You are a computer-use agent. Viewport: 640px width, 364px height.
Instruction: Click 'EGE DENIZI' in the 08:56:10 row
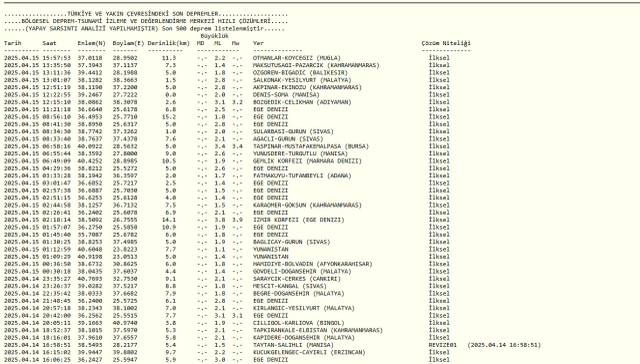click(x=270, y=117)
